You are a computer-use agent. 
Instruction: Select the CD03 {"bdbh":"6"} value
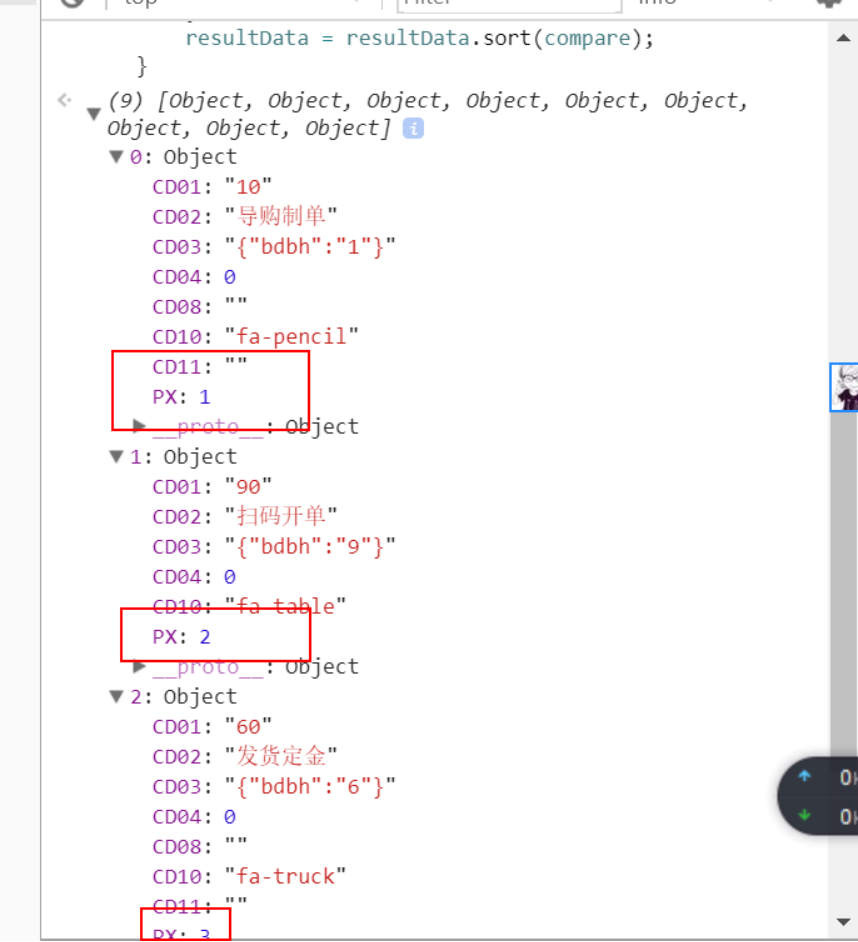[x=310, y=786]
